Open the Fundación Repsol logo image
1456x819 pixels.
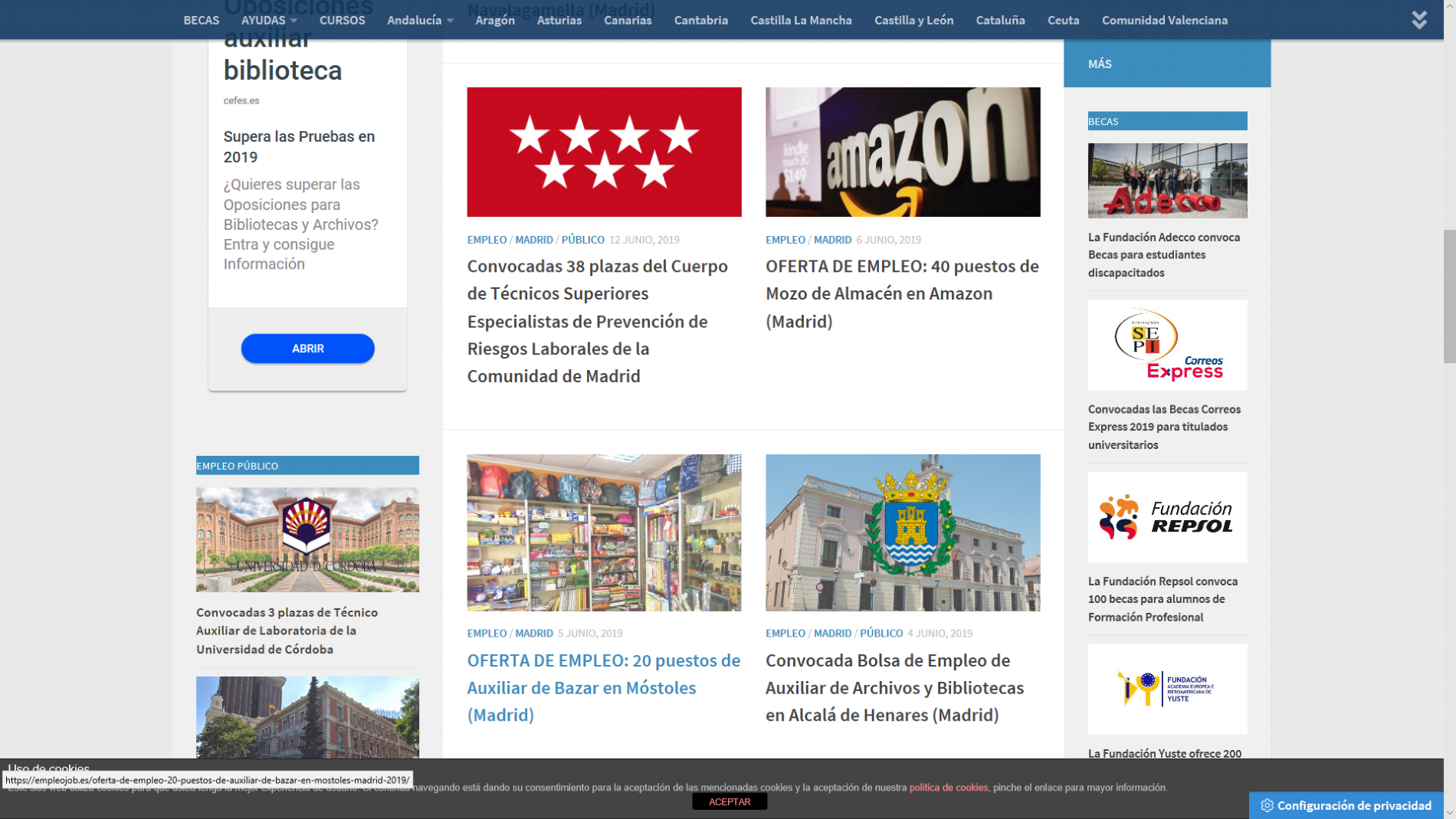click(x=1167, y=517)
